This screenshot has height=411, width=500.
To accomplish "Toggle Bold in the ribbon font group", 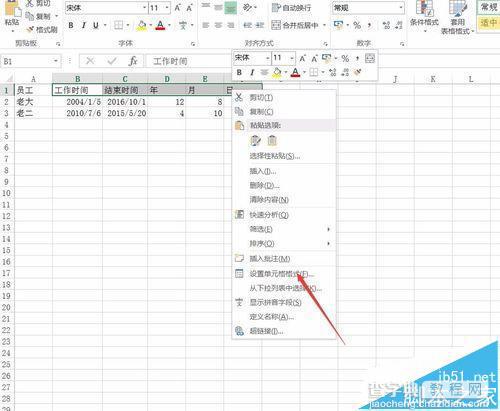I will coord(71,25).
